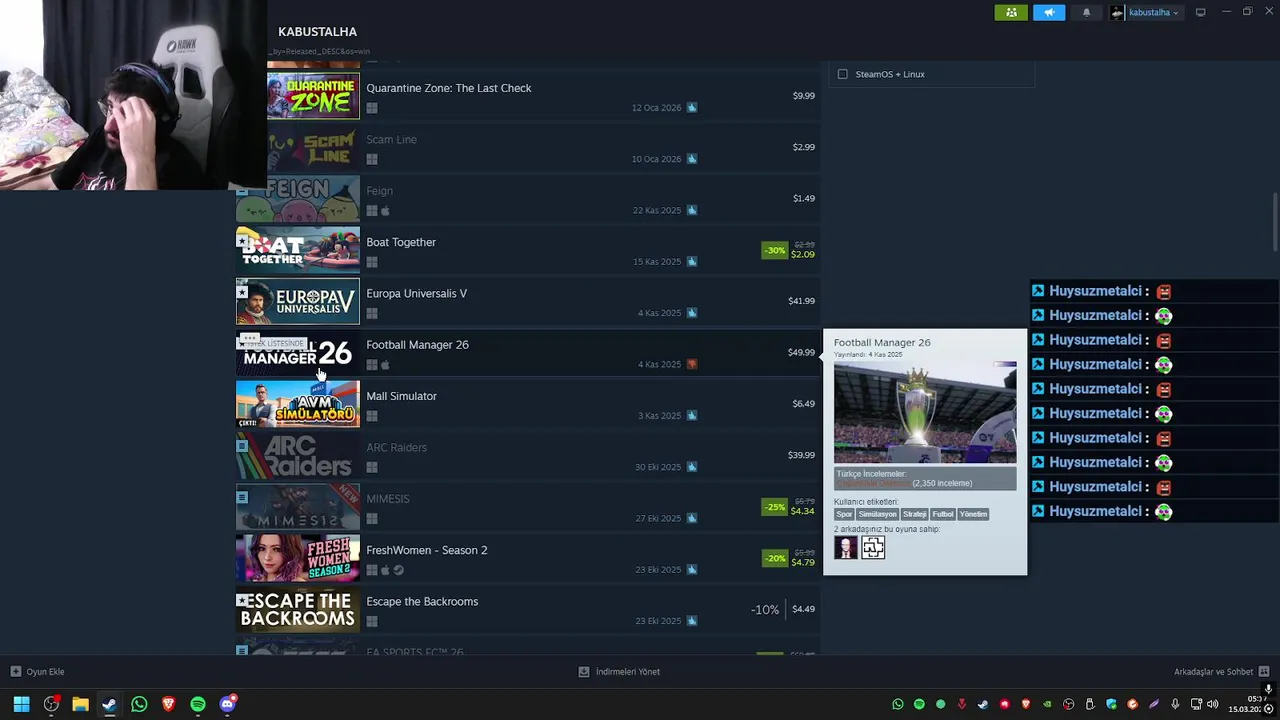Click the USB safely remove tray icon
The height and width of the screenshot is (720, 1280).
[1090, 704]
